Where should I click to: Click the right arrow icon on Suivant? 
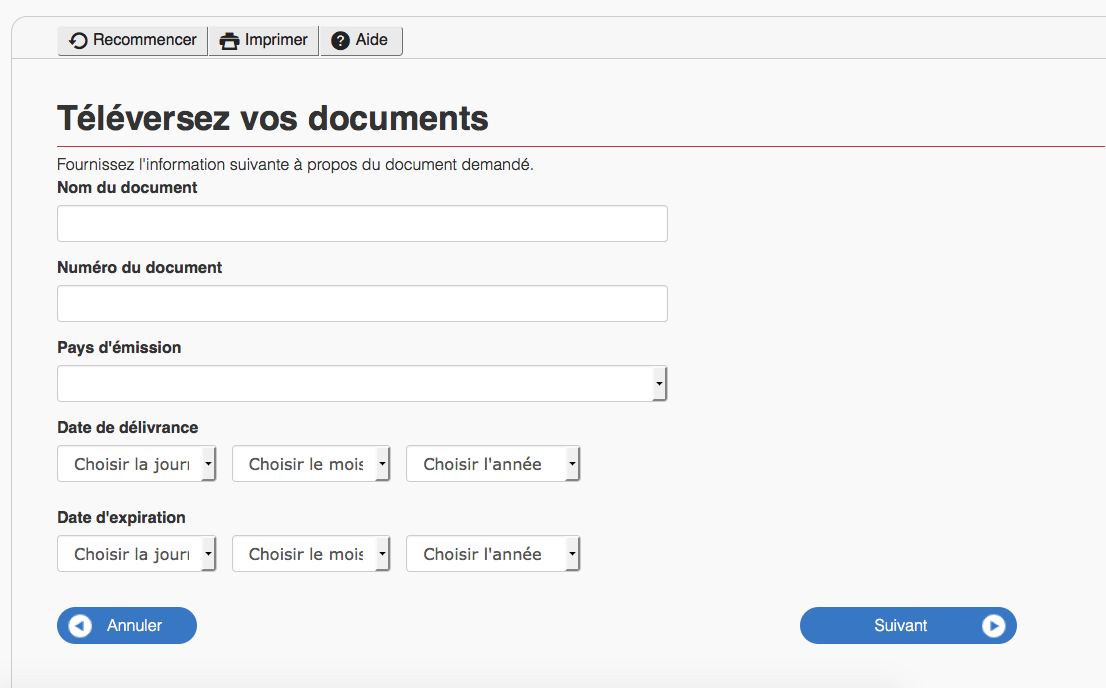click(x=992, y=626)
